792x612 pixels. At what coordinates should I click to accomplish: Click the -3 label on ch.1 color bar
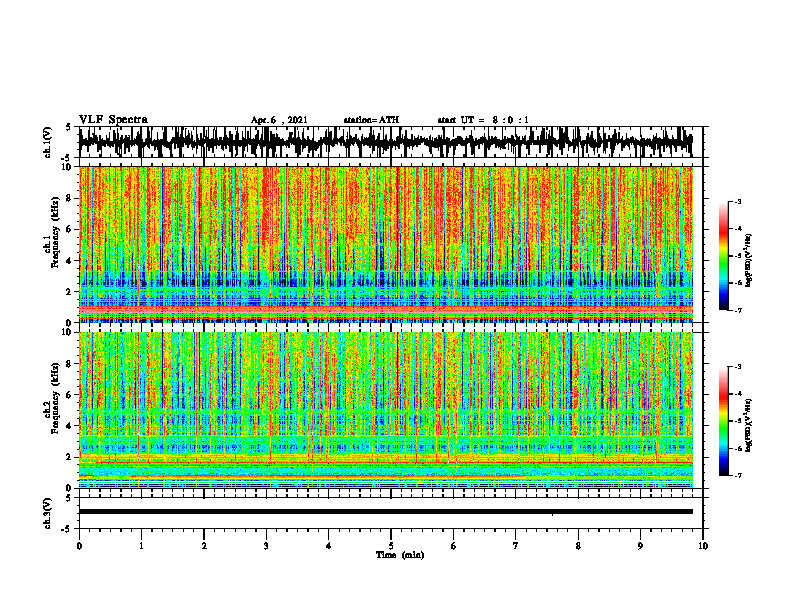coord(738,201)
